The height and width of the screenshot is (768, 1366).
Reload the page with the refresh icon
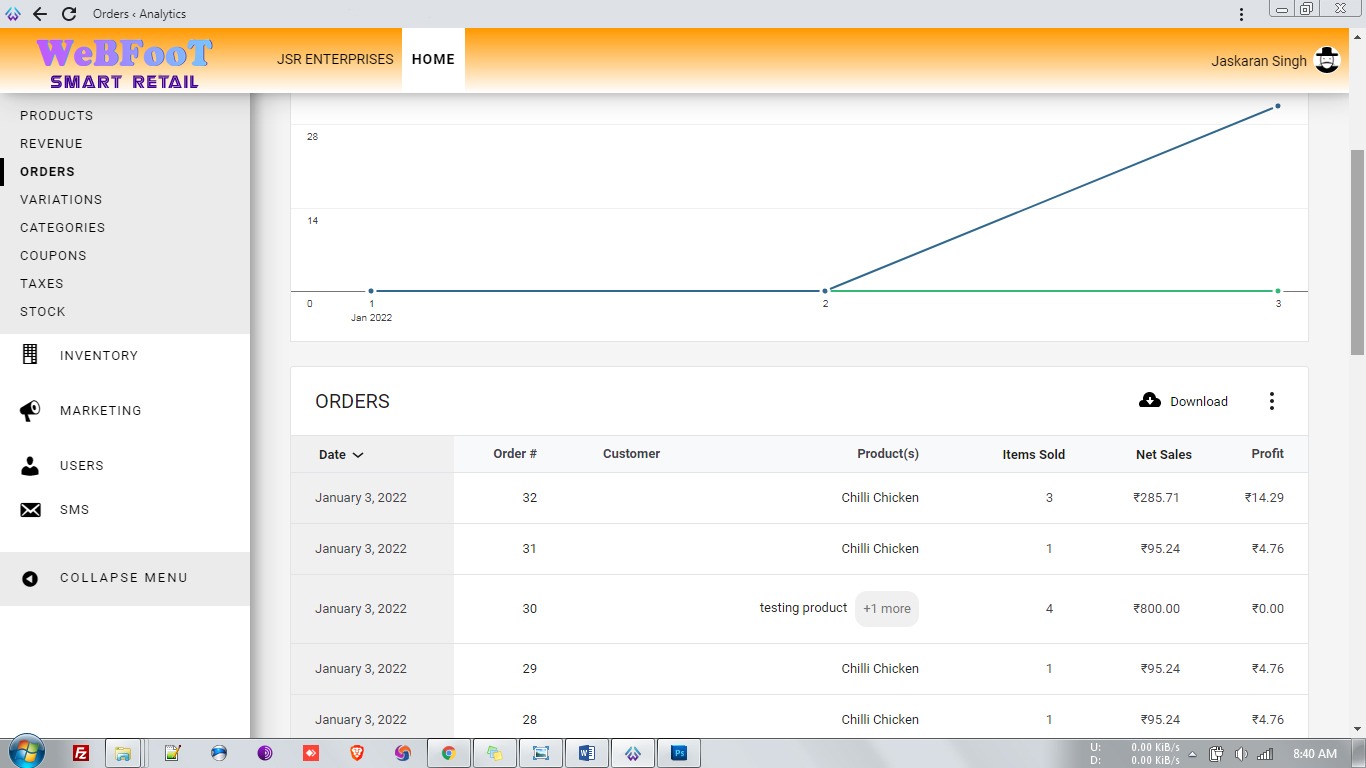(x=69, y=14)
